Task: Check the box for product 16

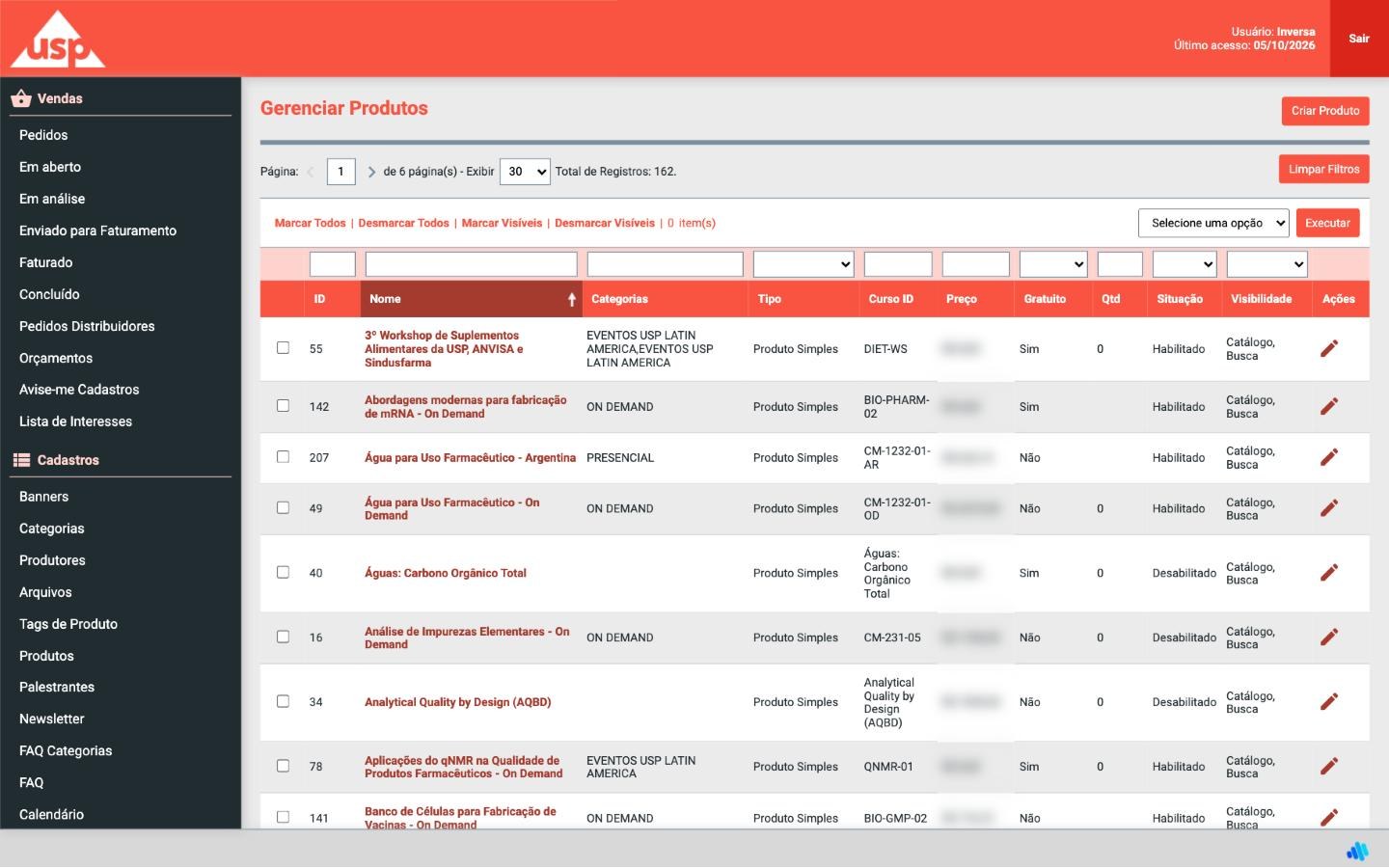Action: pyautogui.click(x=283, y=637)
